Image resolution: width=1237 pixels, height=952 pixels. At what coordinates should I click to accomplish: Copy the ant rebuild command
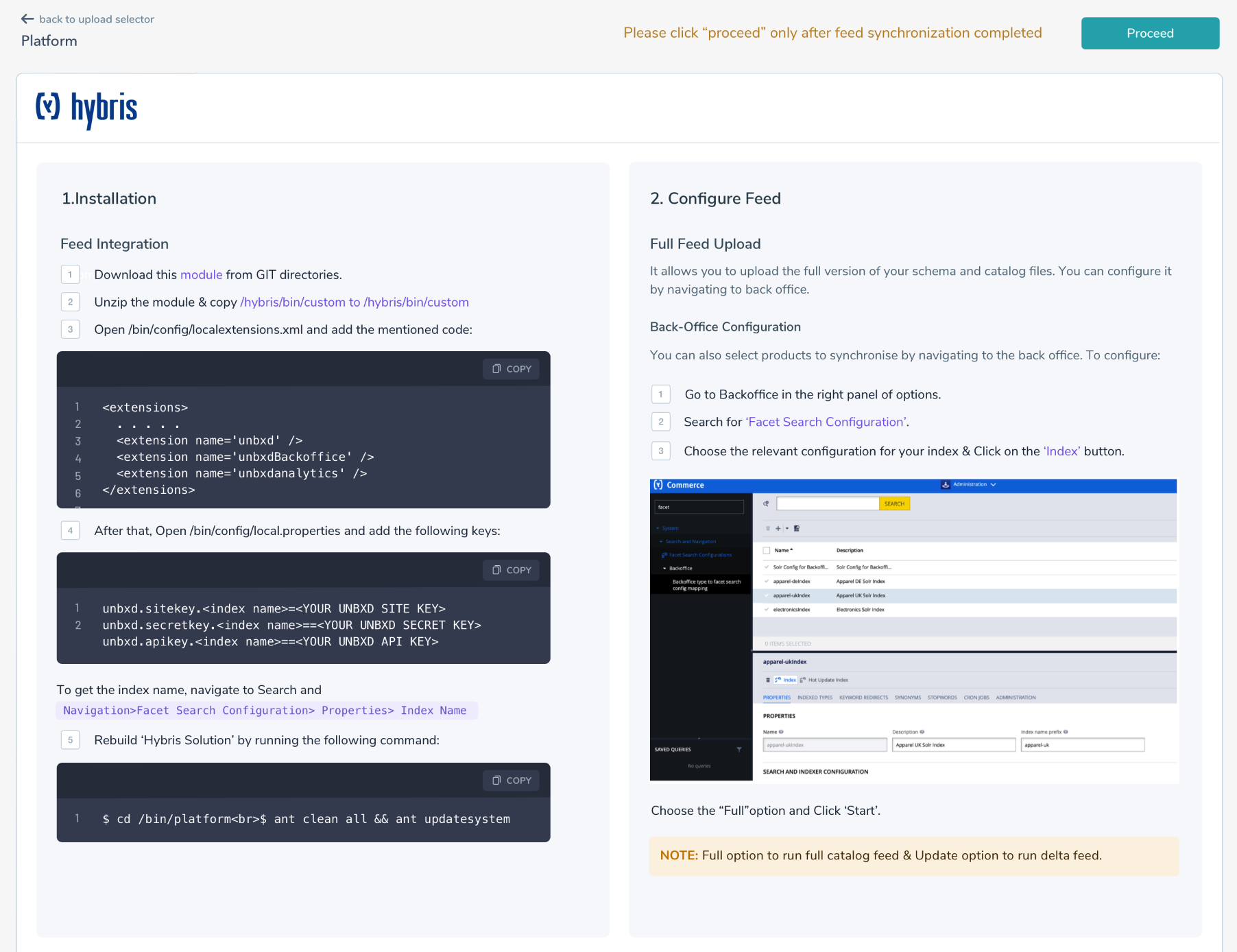[x=512, y=781]
